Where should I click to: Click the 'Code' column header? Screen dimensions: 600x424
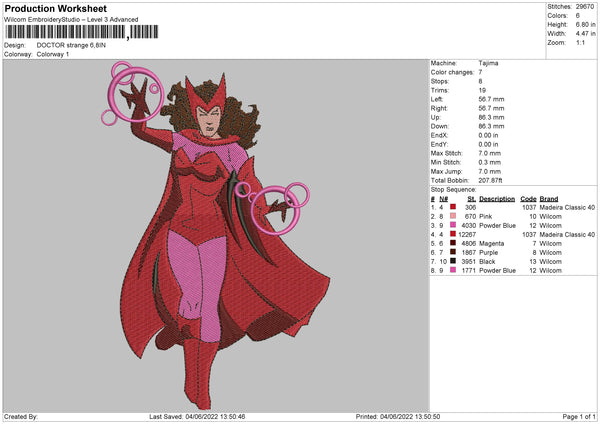pos(528,199)
